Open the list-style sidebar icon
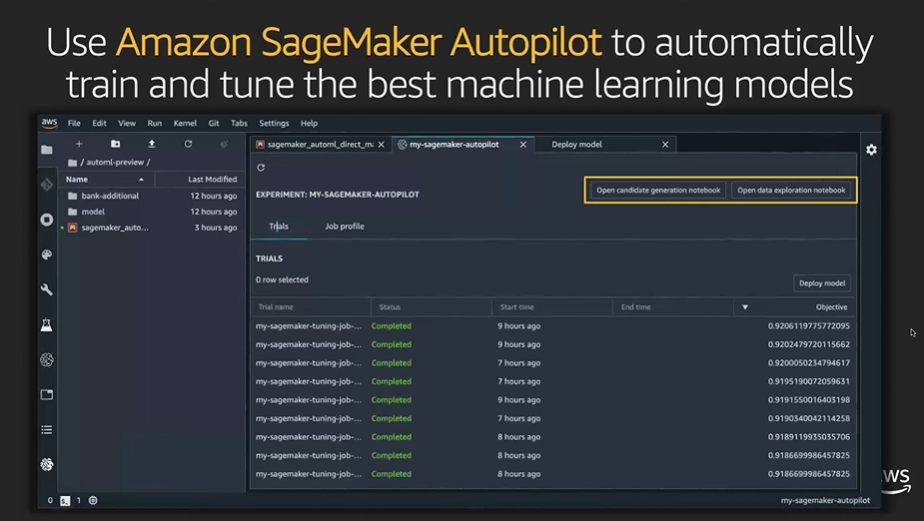The height and width of the screenshot is (521, 924). coord(47,430)
